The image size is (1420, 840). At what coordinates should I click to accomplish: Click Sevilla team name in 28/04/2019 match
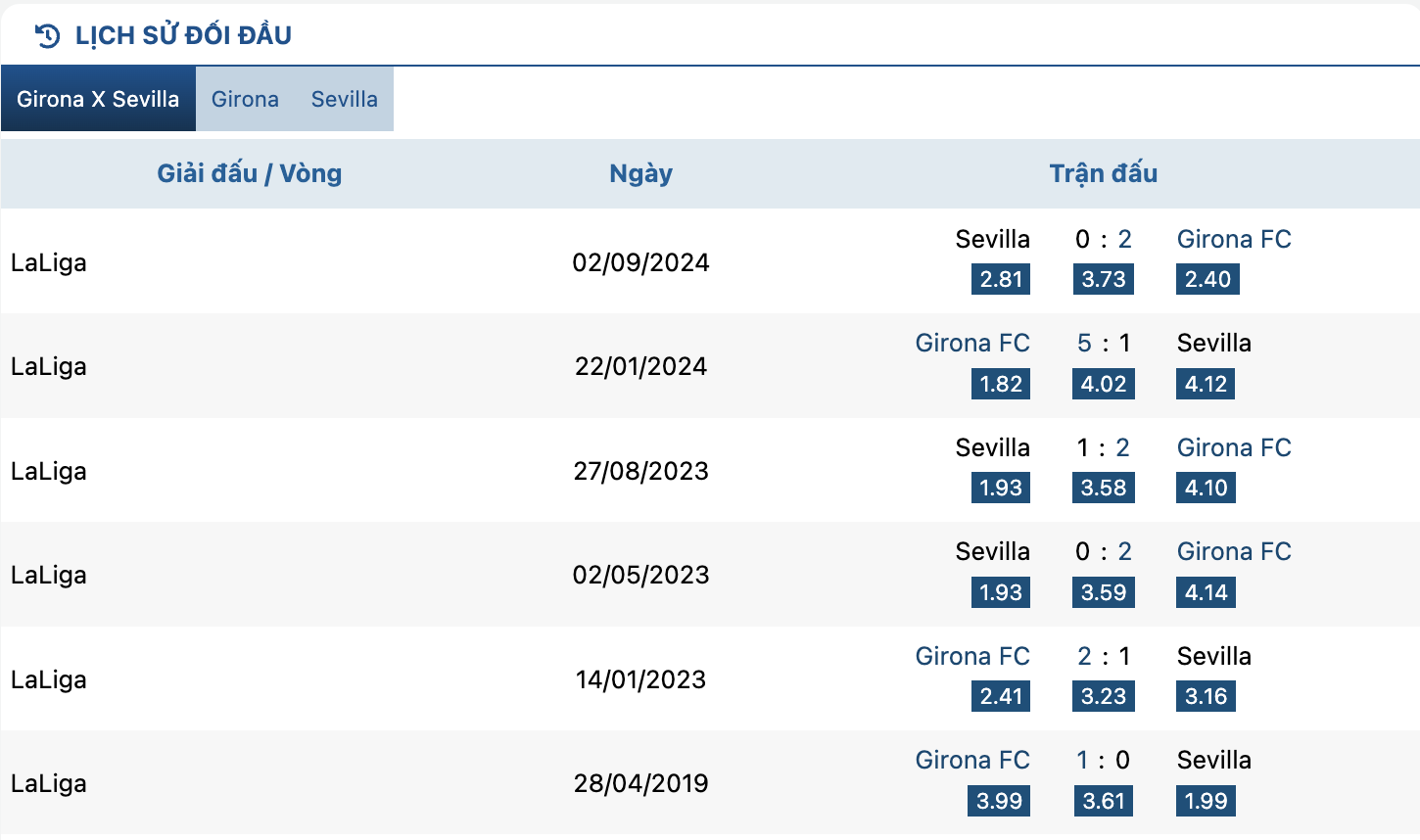(1214, 760)
